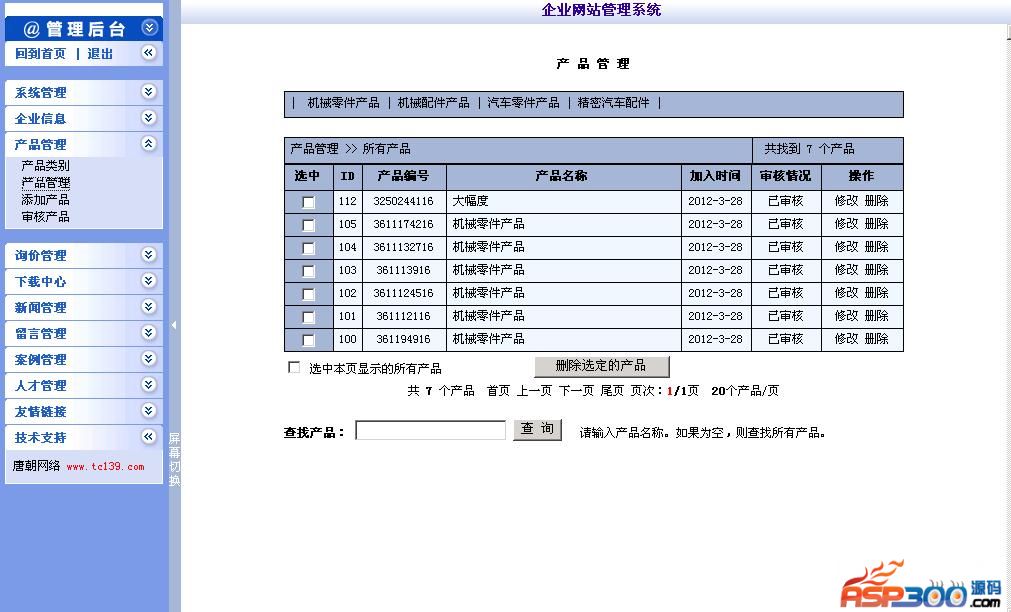Check the box for product ID 100

pos(308,340)
